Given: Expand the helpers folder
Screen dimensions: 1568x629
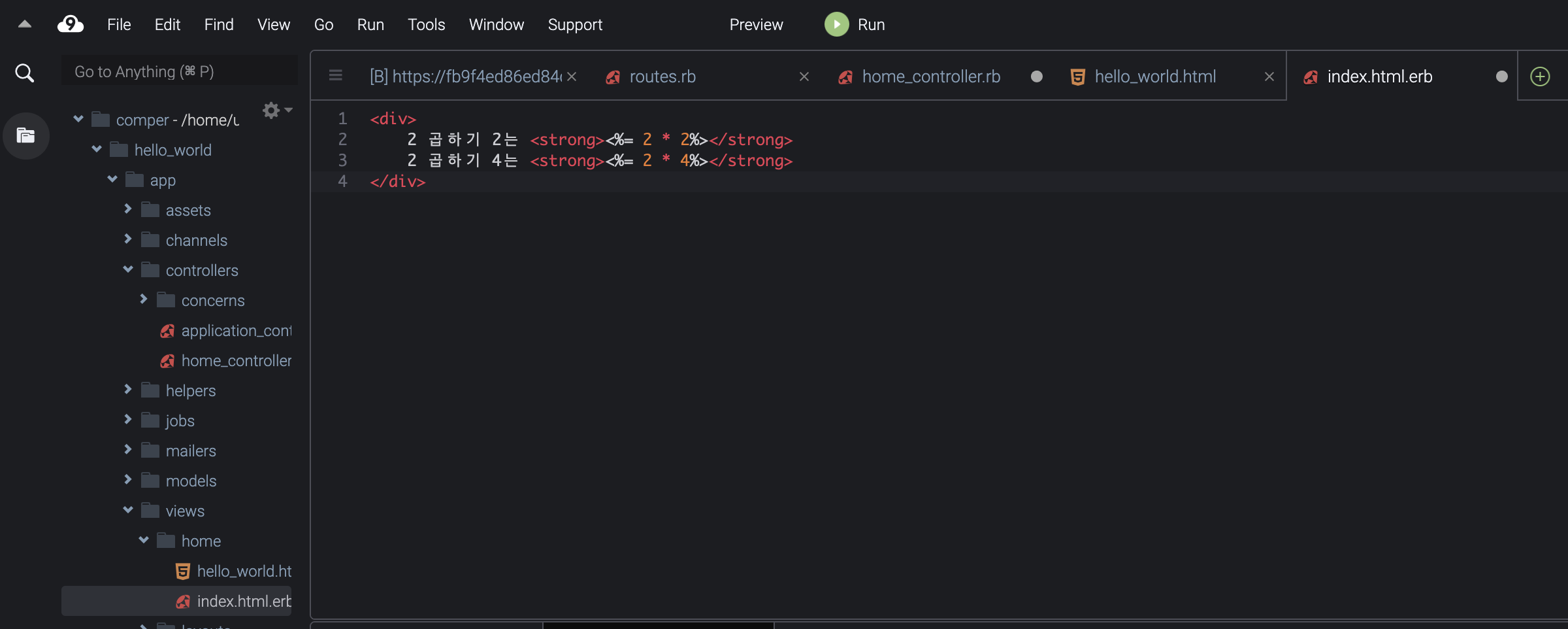Looking at the screenshot, I should click(x=128, y=390).
